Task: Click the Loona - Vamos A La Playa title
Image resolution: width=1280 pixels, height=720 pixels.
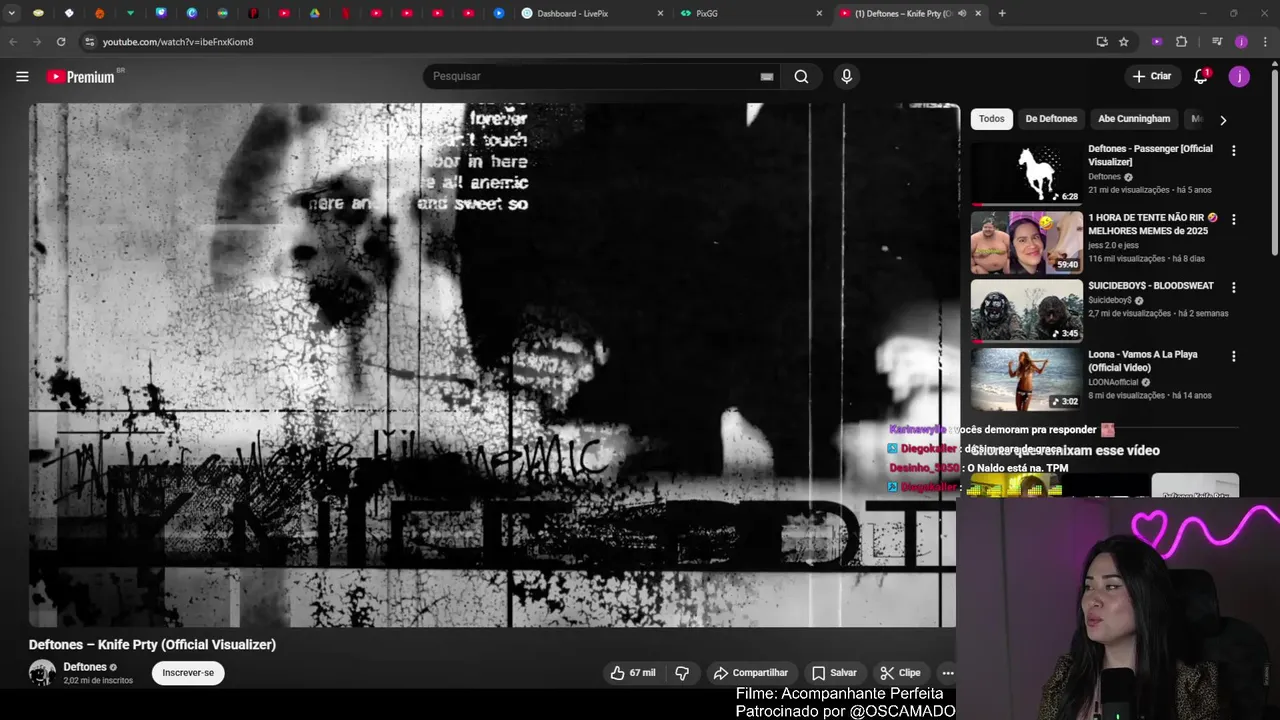Action: (1142, 361)
